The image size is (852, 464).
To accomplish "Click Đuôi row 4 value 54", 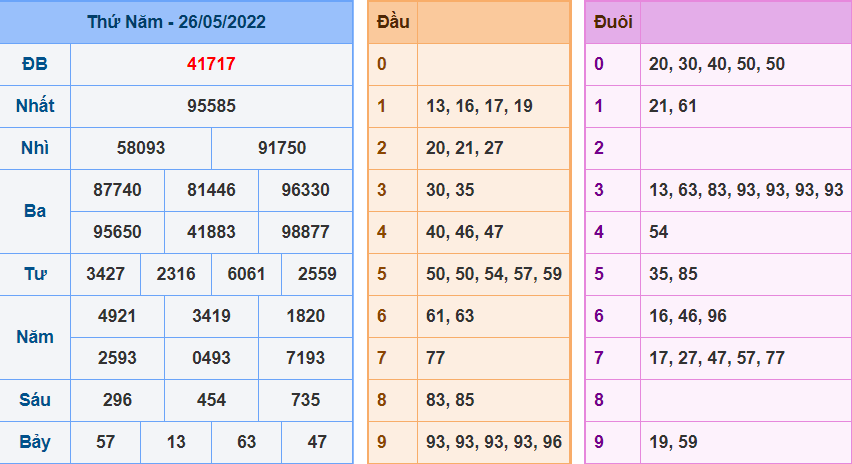I will coord(659,232).
